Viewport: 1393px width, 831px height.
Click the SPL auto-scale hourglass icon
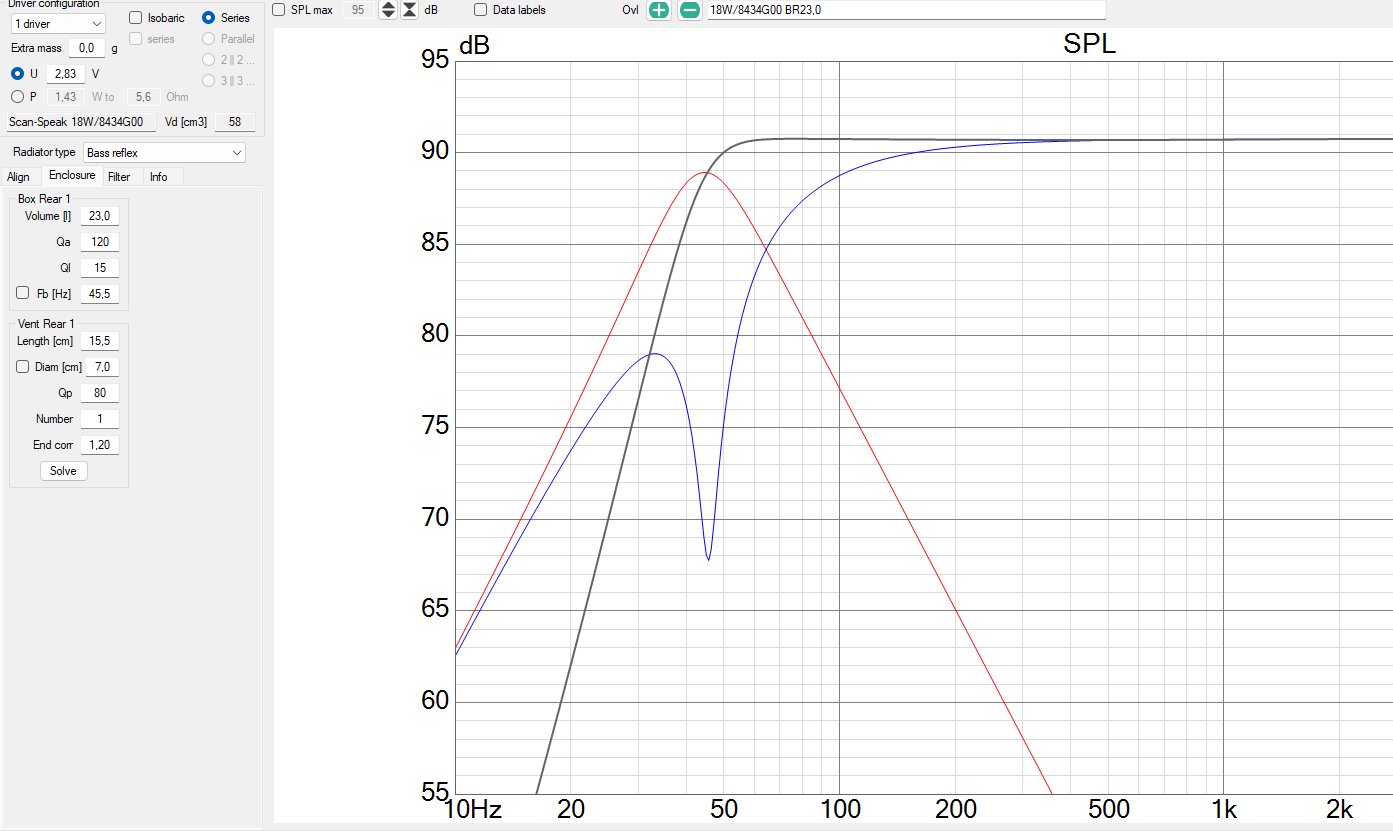409,10
